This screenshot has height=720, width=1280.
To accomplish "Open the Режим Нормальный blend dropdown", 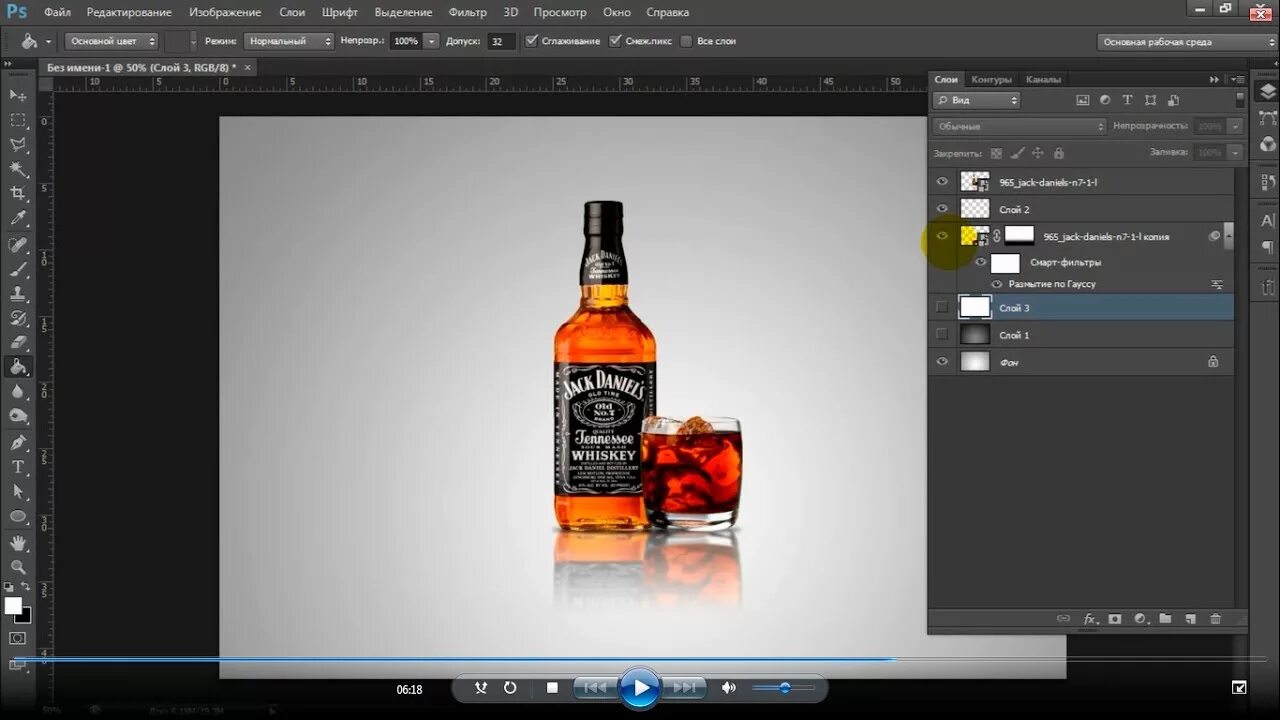I will click(288, 41).
